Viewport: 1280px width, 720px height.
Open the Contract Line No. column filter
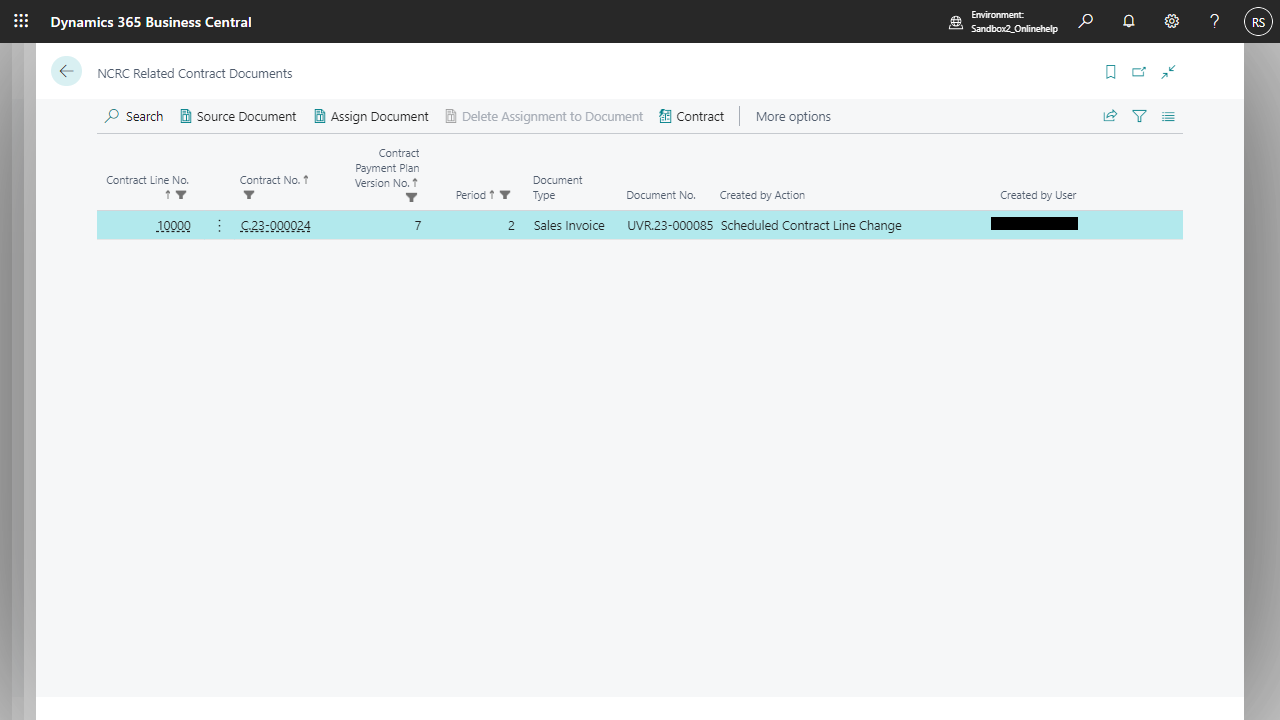point(181,195)
